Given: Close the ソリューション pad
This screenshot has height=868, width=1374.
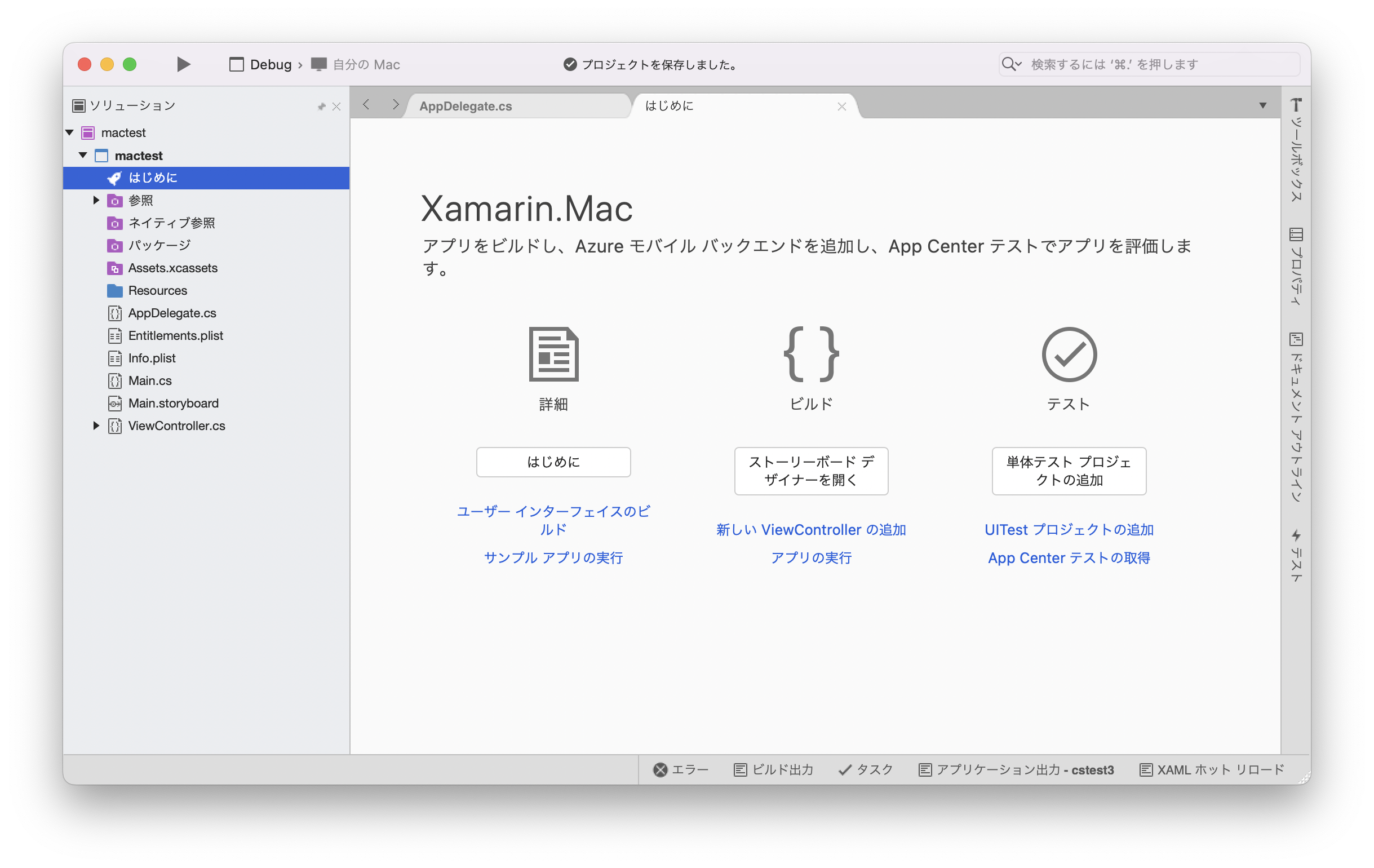Looking at the screenshot, I should pyautogui.click(x=336, y=107).
